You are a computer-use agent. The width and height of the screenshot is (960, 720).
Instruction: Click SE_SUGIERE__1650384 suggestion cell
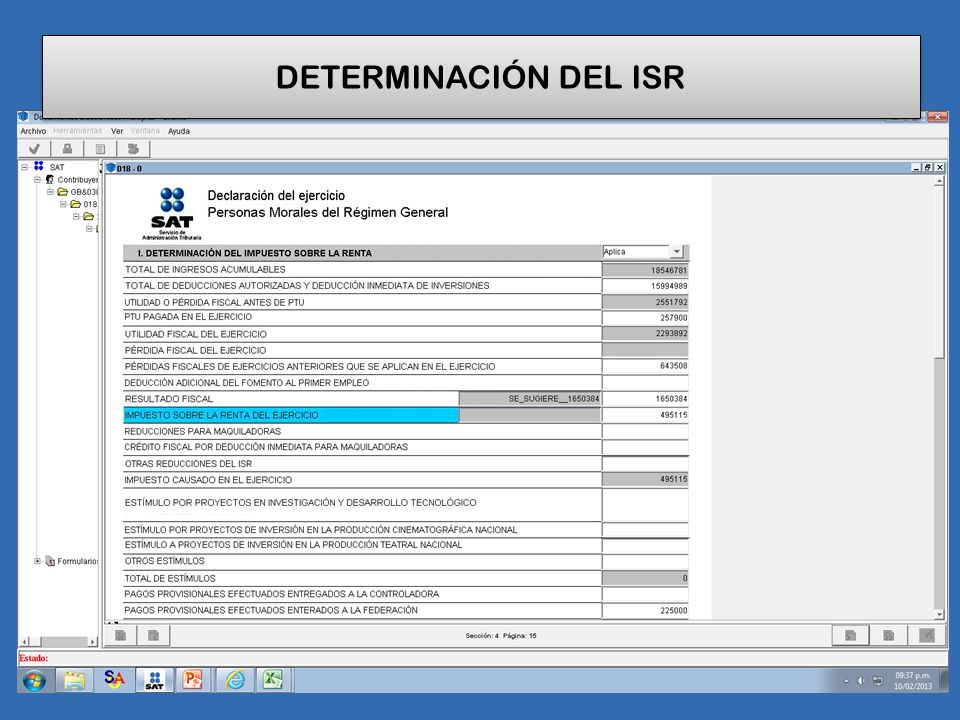point(530,399)
